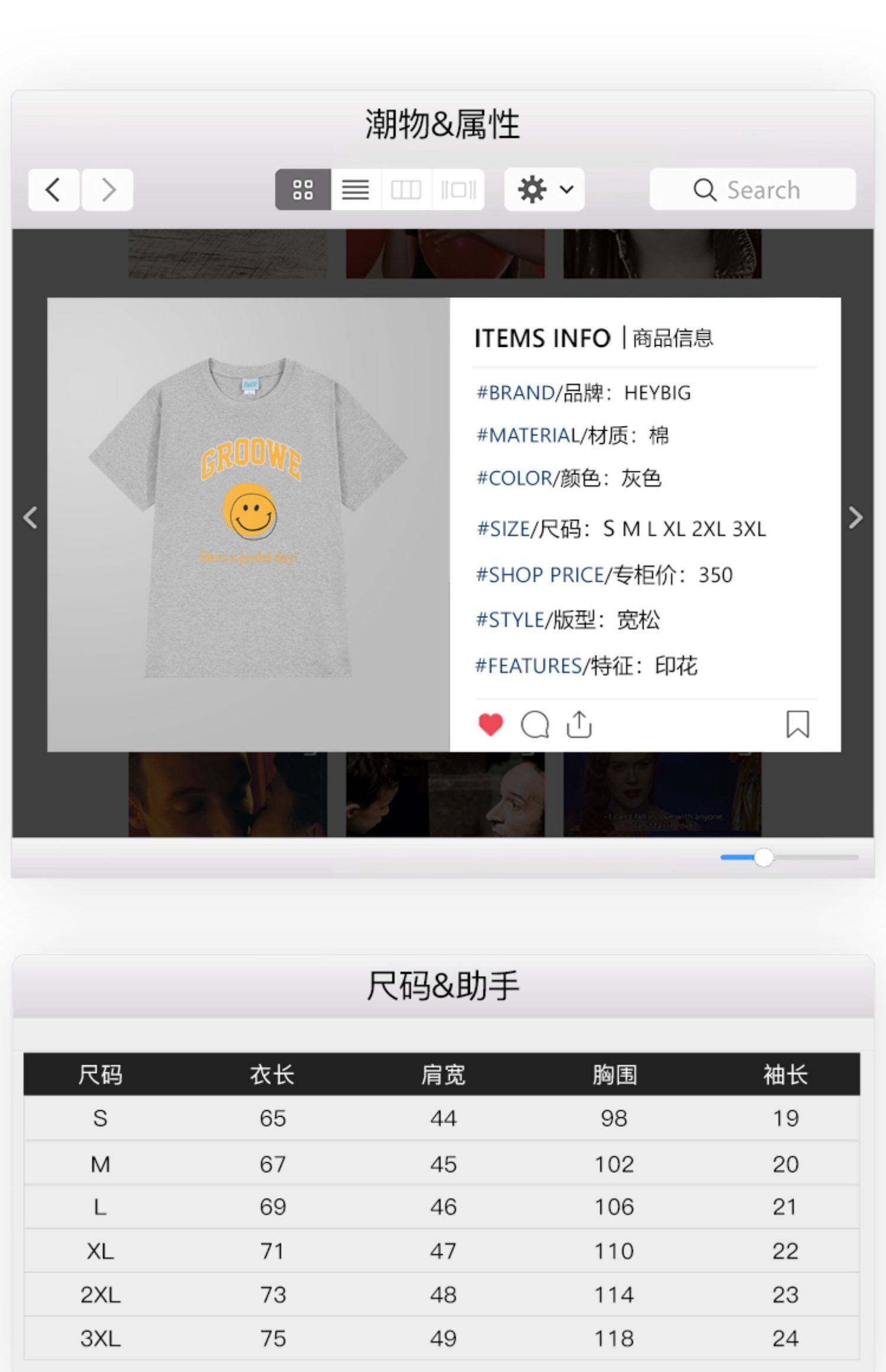Like the item with the red heart
This screenshot has width=886, height=1372.
point(490,724)
